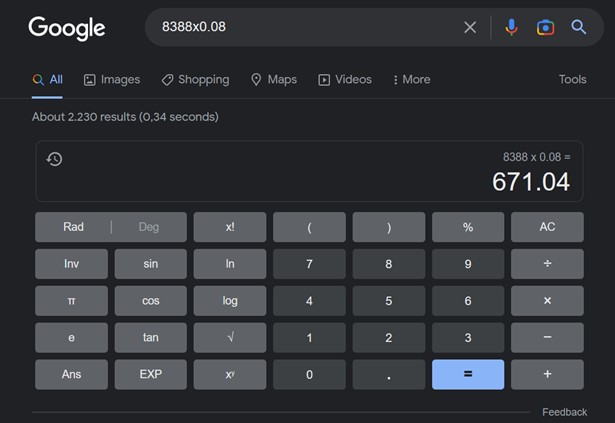
Task: Tap digit 2 on the calculator
Action: [389, 337]
